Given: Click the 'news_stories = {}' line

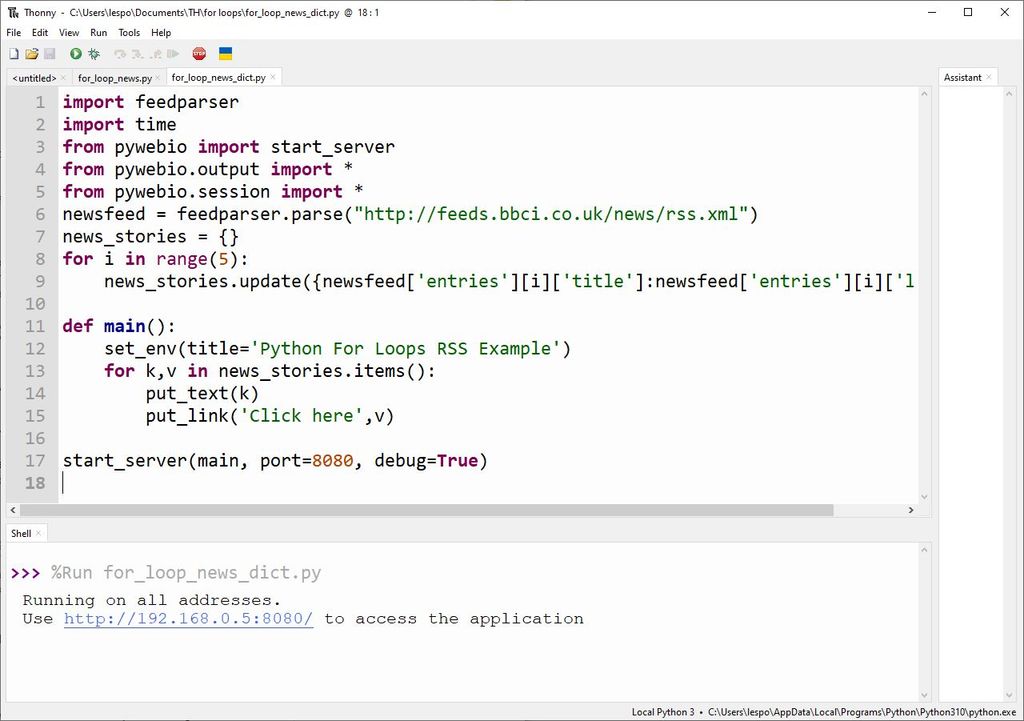Looking at the screenshot, I should tap(151, 236).
